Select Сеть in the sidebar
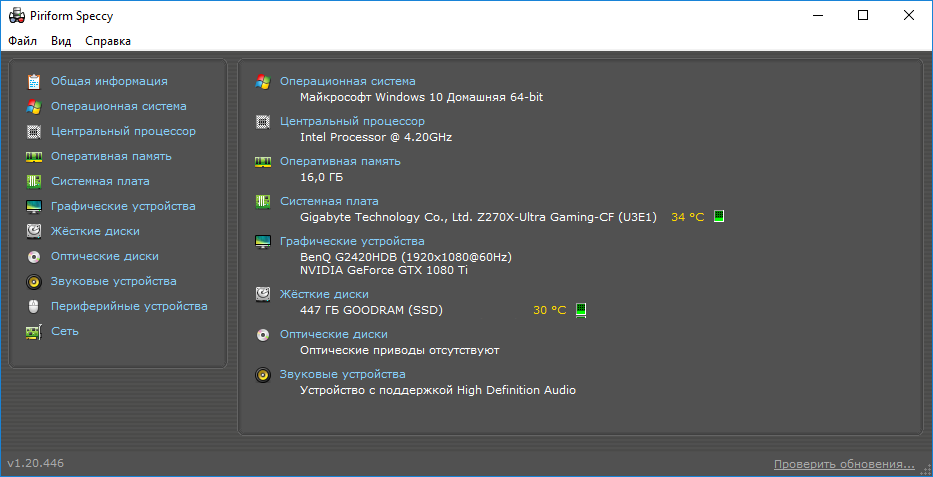The image size is (933, 477). coord(65,331)
